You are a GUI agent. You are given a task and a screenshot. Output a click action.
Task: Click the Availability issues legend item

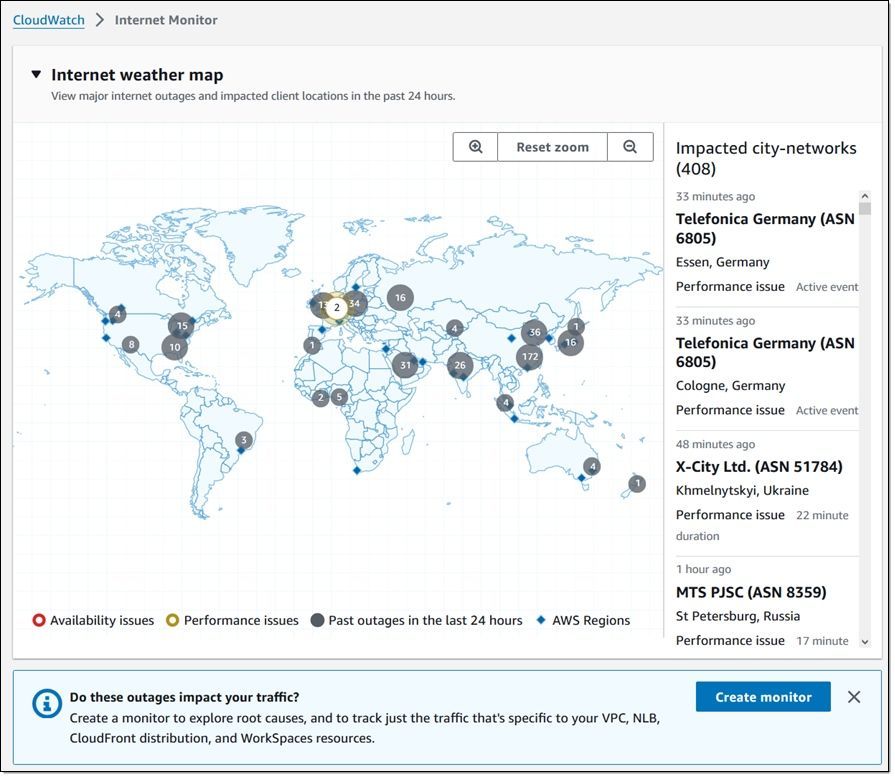[x=93, y=621]
